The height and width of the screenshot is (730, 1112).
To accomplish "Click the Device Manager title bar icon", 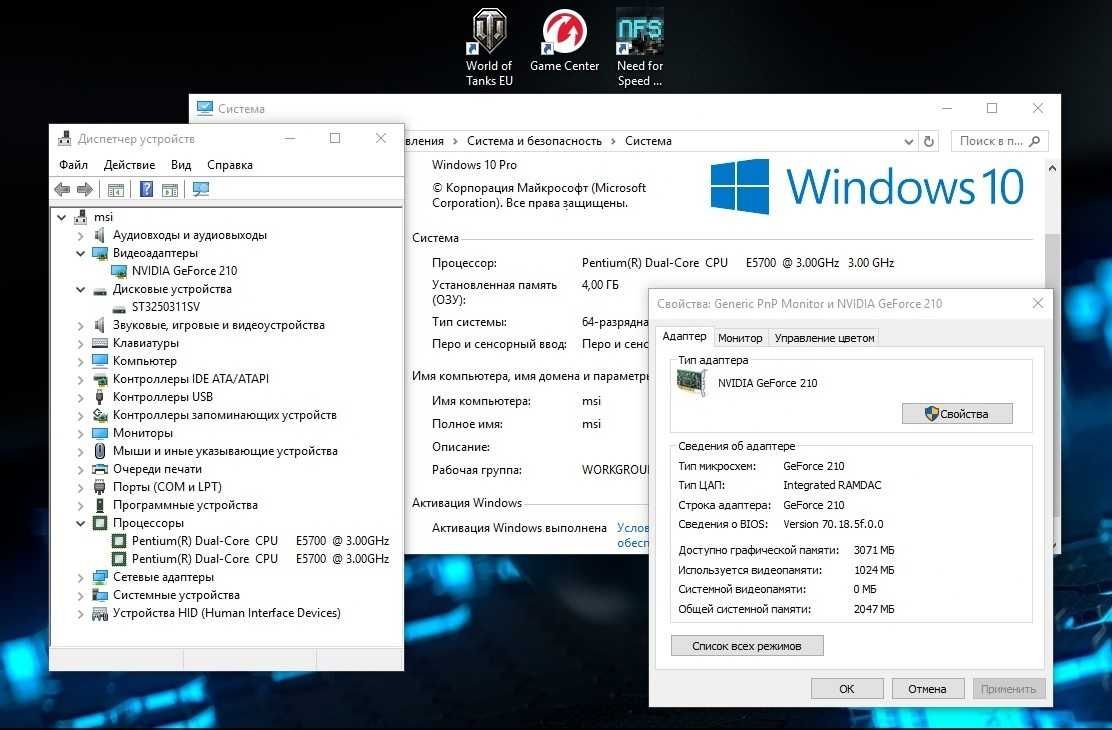I will 65,138.
